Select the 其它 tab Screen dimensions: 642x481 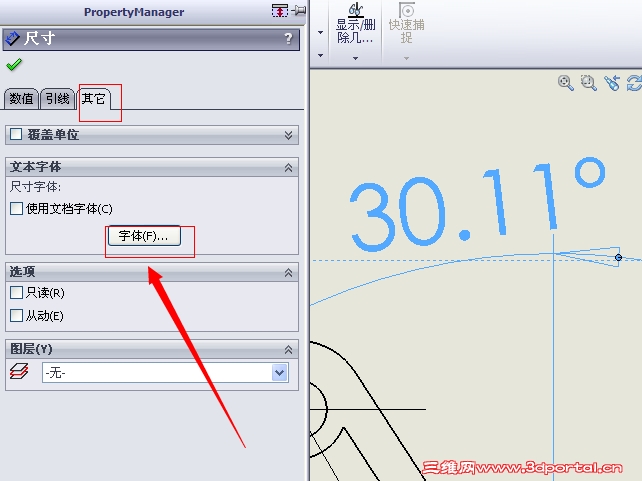click(93, 99)
